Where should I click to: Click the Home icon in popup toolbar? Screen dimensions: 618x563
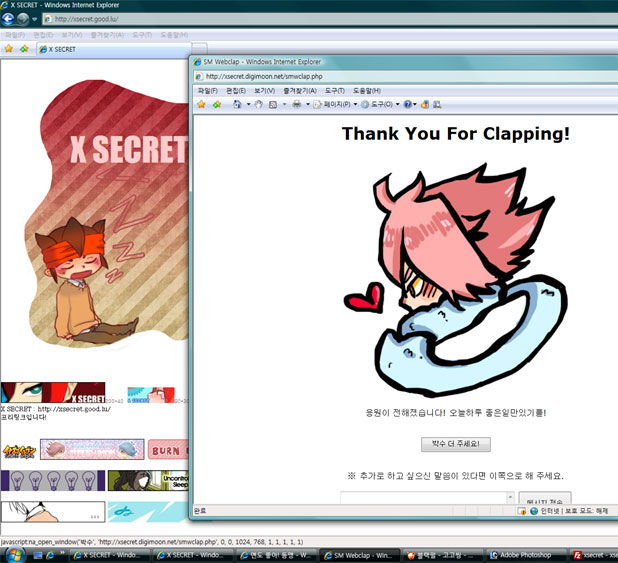237,104
